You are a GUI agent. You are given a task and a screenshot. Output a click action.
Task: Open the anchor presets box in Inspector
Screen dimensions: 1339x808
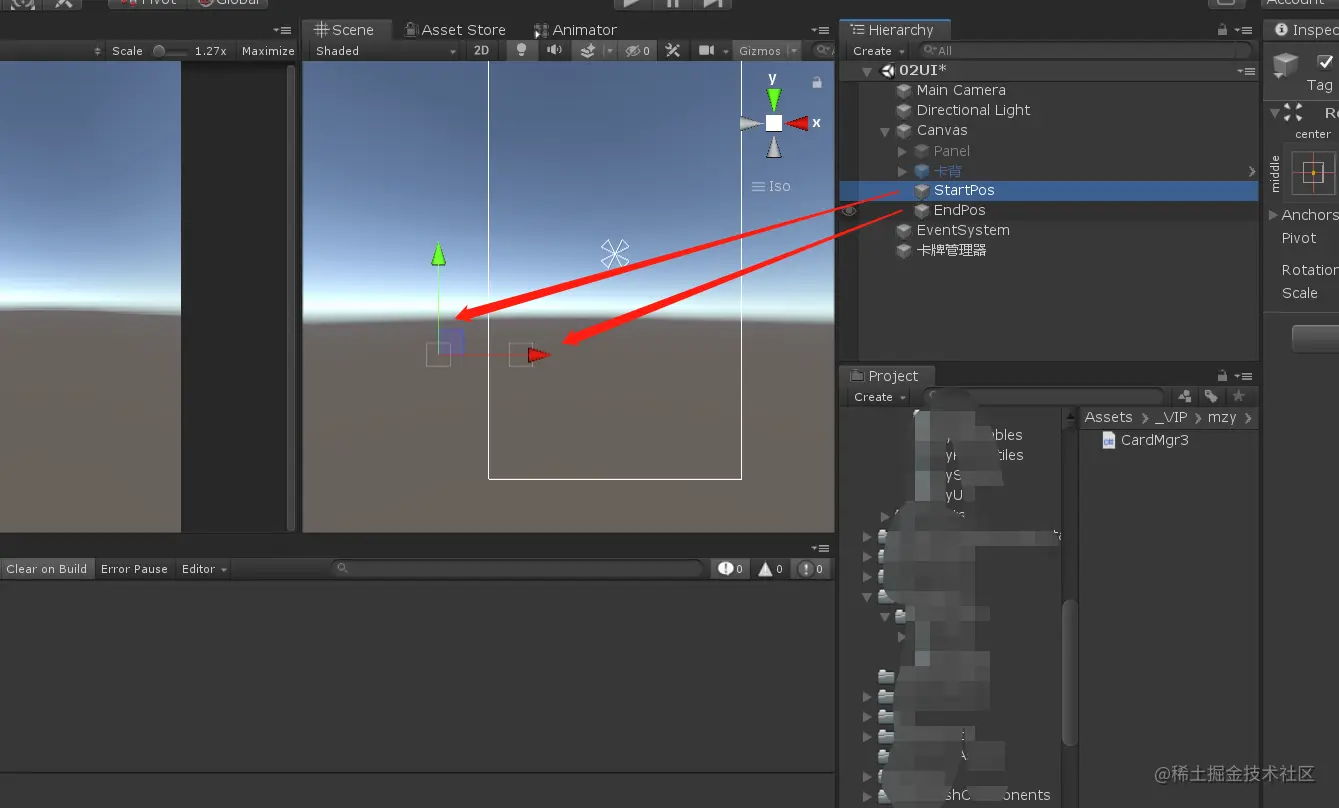tap(1313, 172)
